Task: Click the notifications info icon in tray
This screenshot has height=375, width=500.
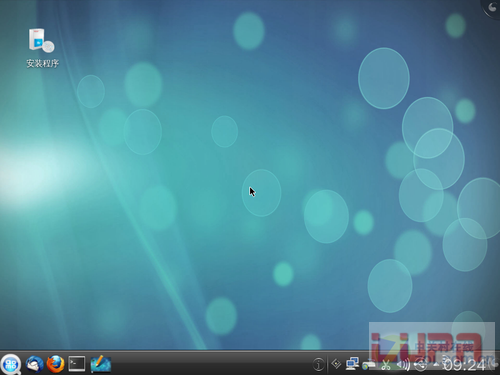Action: (x=318, y=364)
